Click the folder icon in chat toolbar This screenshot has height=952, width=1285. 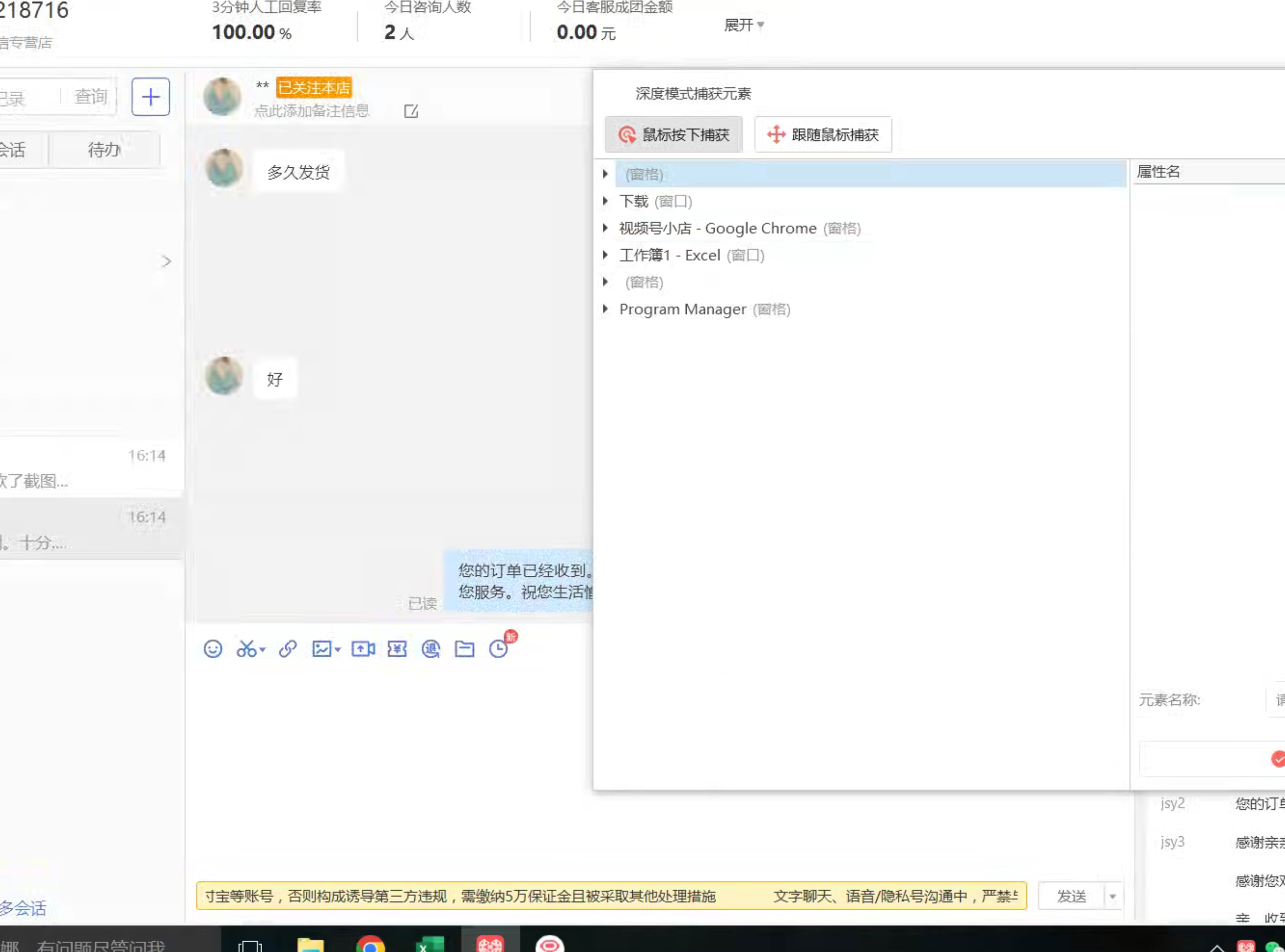point(465,649)
